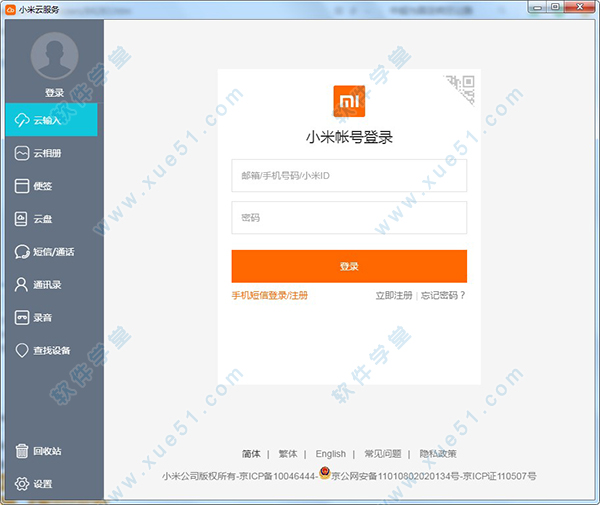Click the police badge icon in footer
600x505 pixels.
point(324,473)
